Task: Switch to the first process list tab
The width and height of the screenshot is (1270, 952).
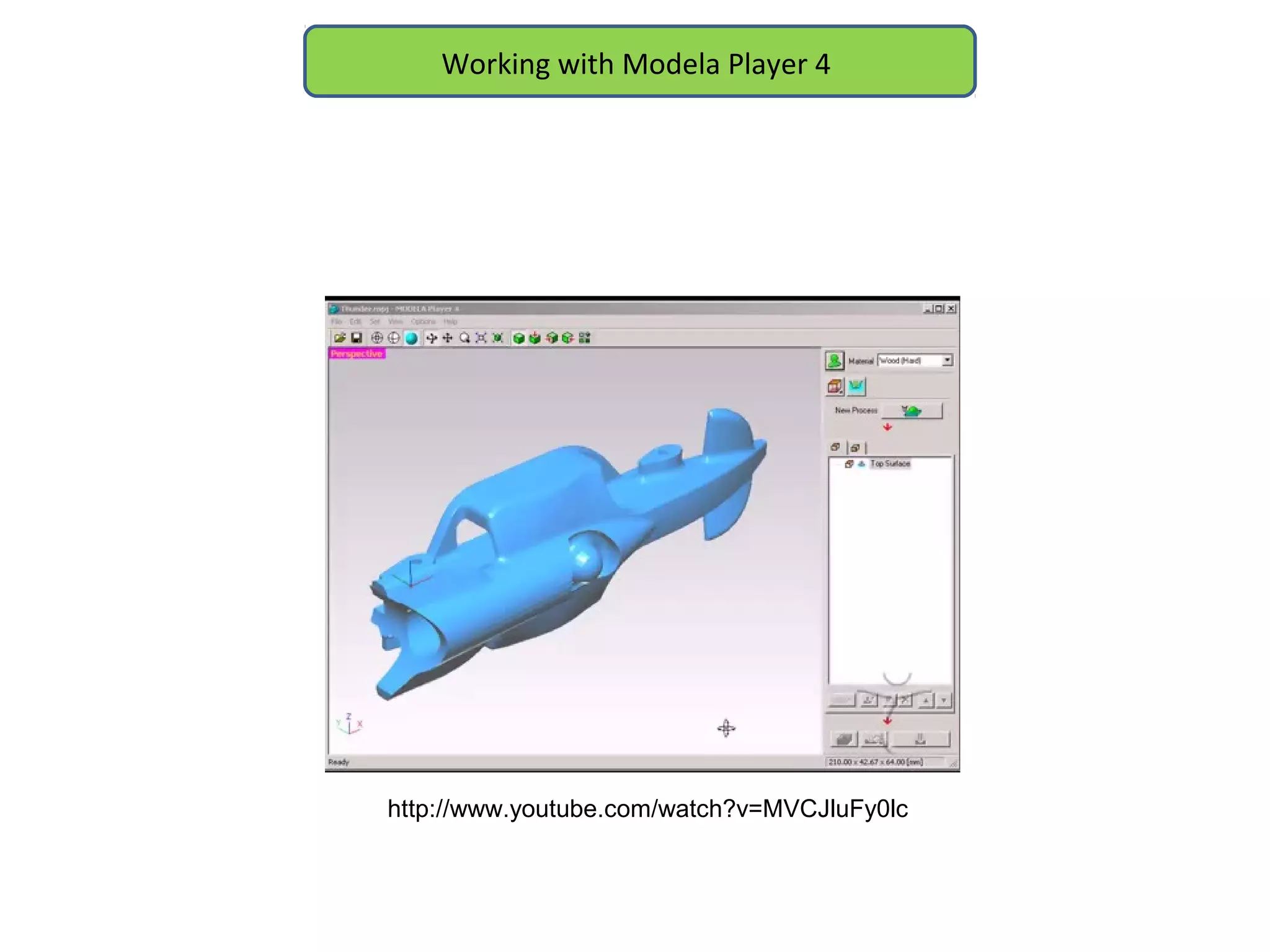Action: (835, 447)
